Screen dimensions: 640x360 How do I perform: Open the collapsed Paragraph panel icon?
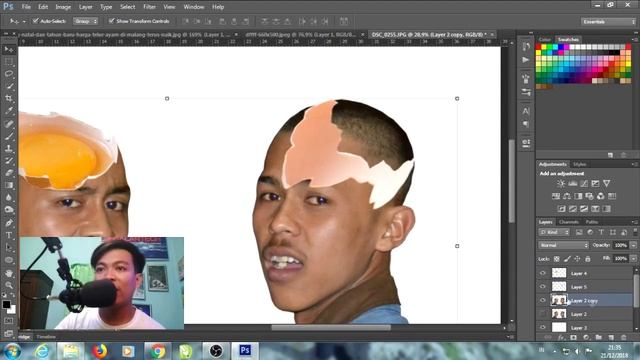point(526,124)
